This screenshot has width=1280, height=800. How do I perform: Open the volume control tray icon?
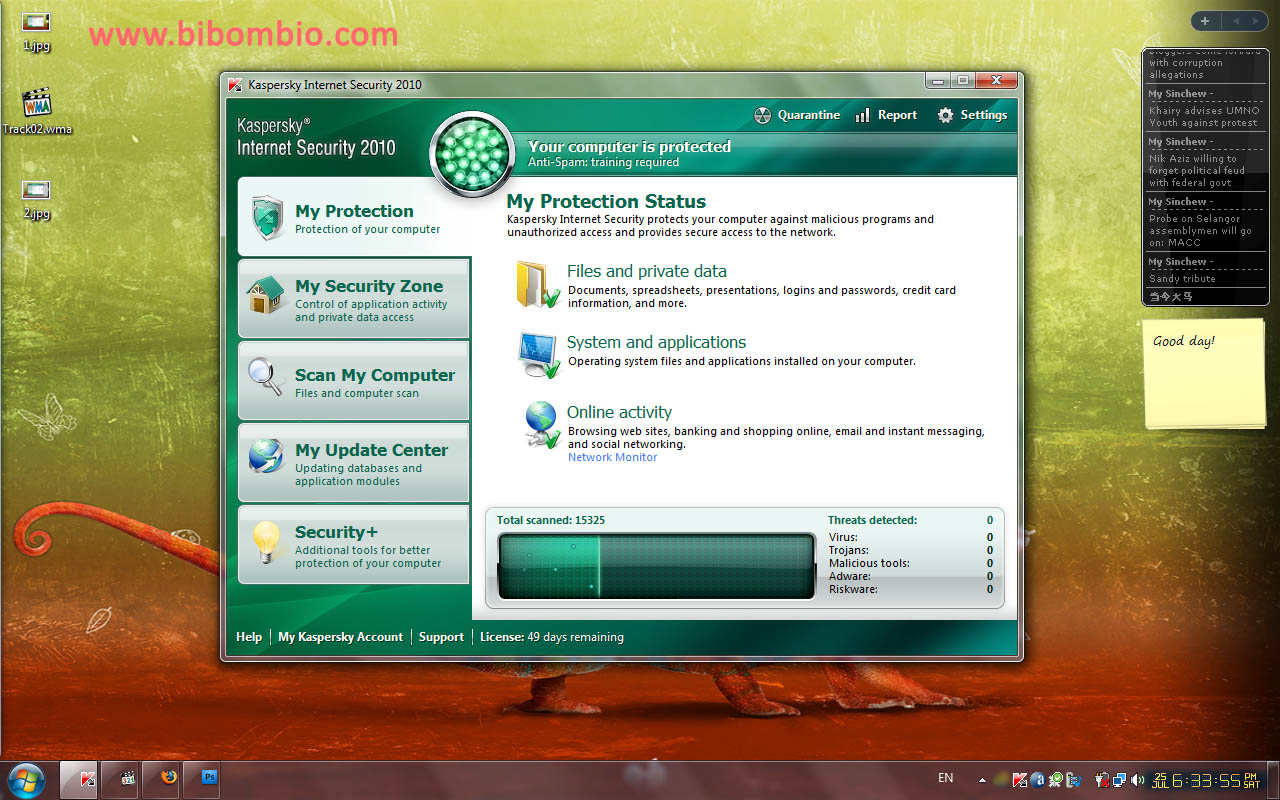tap(1137, 779)
